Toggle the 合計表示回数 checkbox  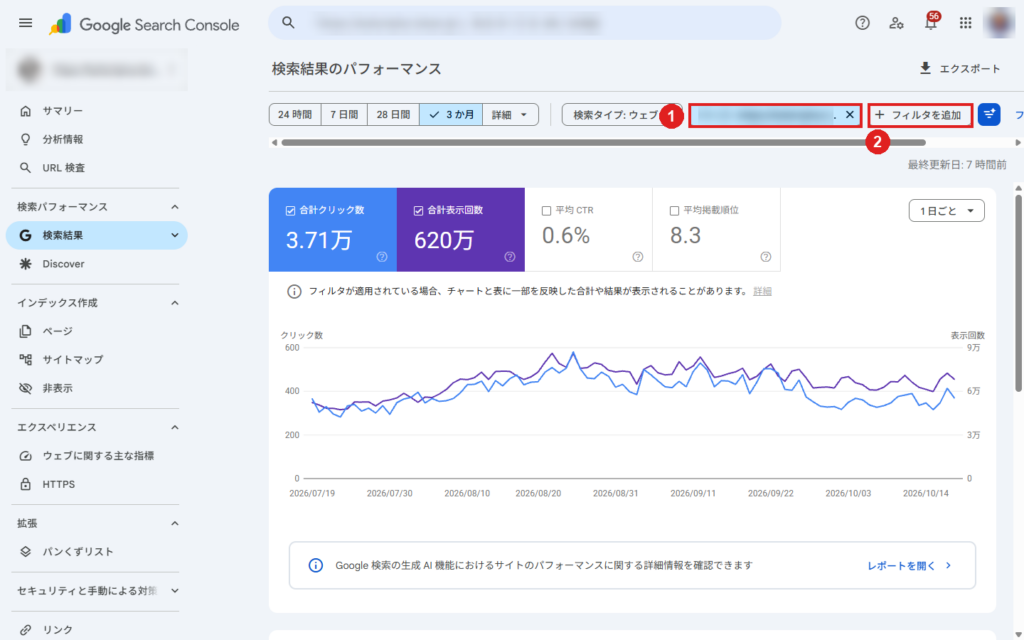tap(419, 210)
